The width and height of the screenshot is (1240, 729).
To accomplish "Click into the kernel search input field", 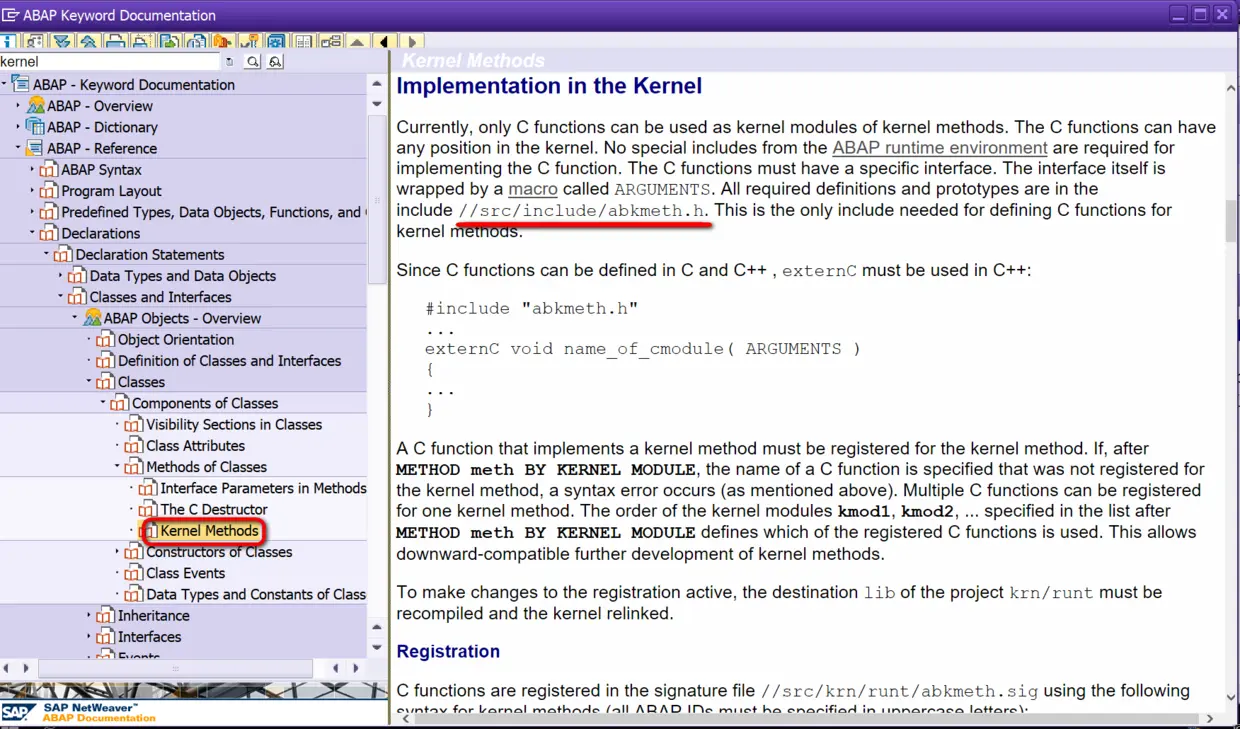I will click(x=110, y=62).
